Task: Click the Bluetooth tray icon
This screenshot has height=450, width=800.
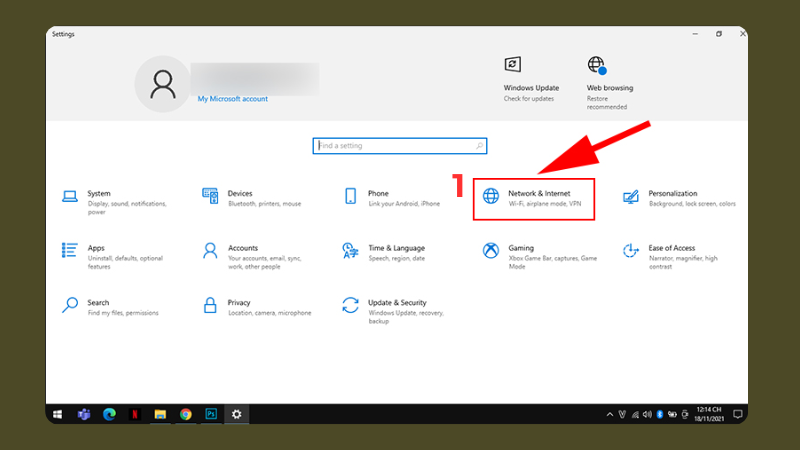Action: (x=660, y=414)
